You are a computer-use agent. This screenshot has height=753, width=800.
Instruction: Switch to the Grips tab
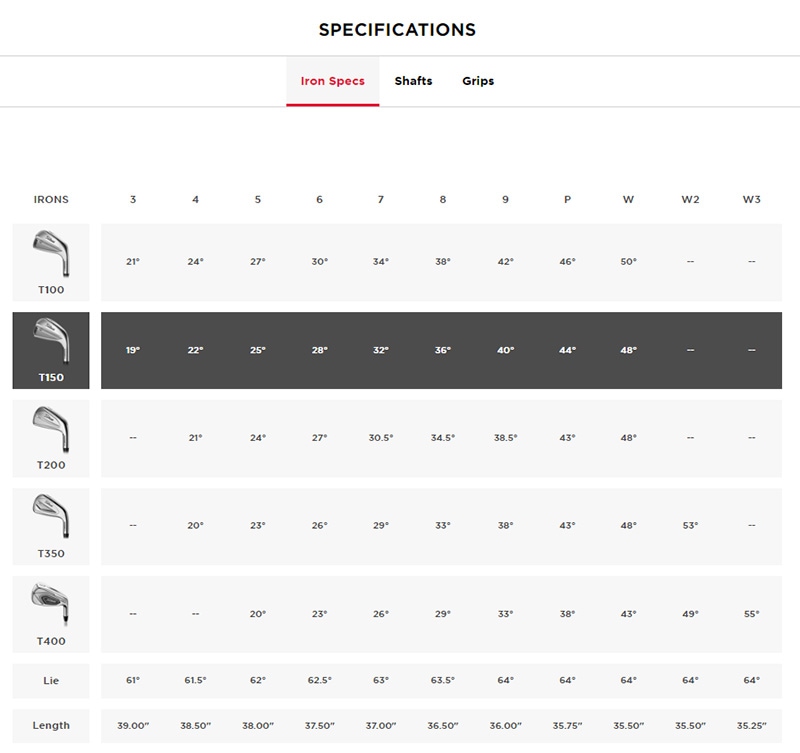tap(478, 81)
